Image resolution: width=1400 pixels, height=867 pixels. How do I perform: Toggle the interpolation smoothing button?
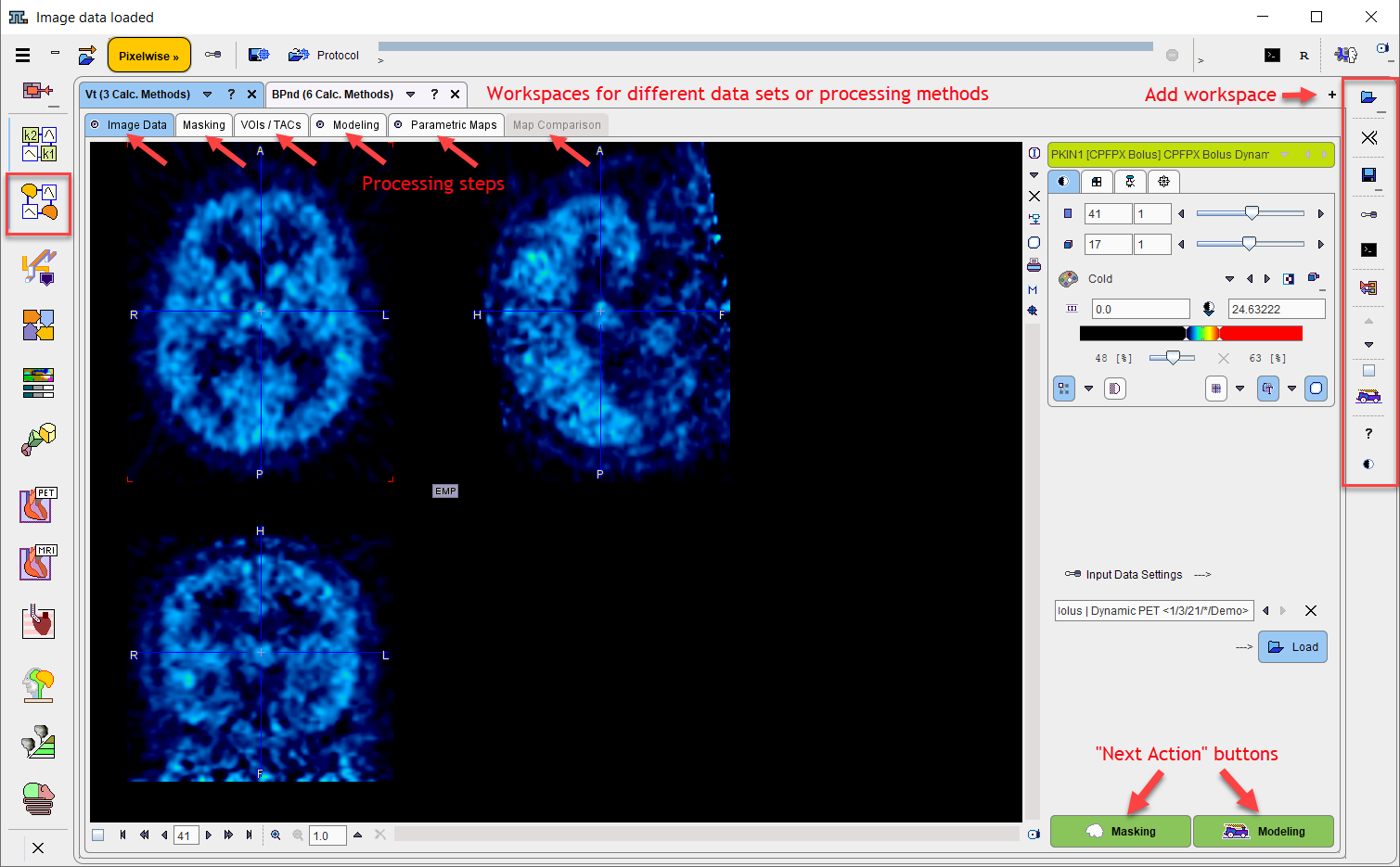[1115, 389]
